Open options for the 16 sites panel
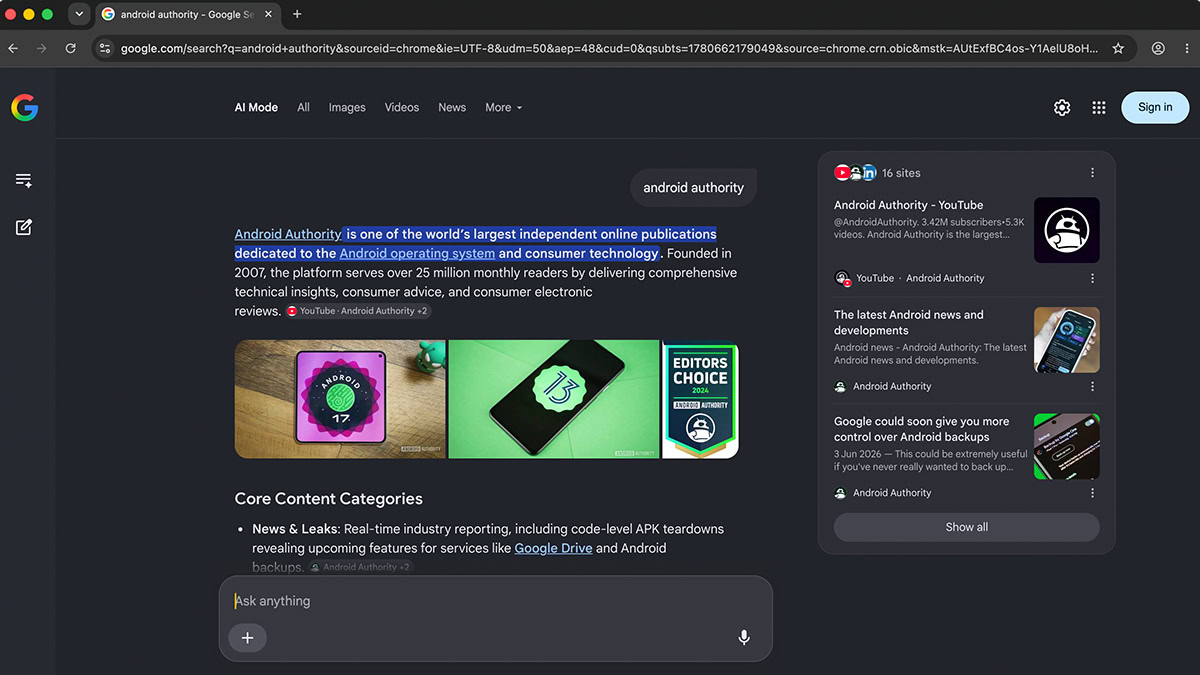The width and height of the screenshot is (1200, 675). tap(1092, 173)
